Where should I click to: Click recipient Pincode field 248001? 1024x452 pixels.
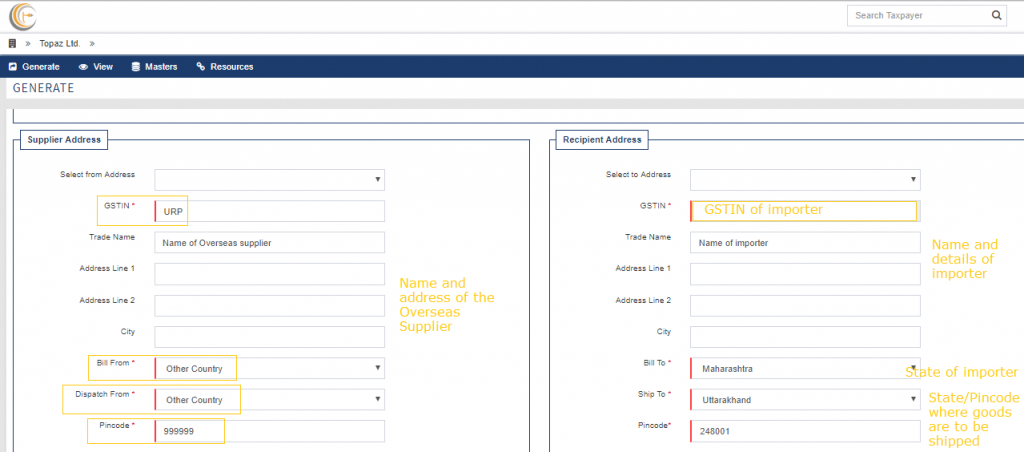(x=805, y=431)
